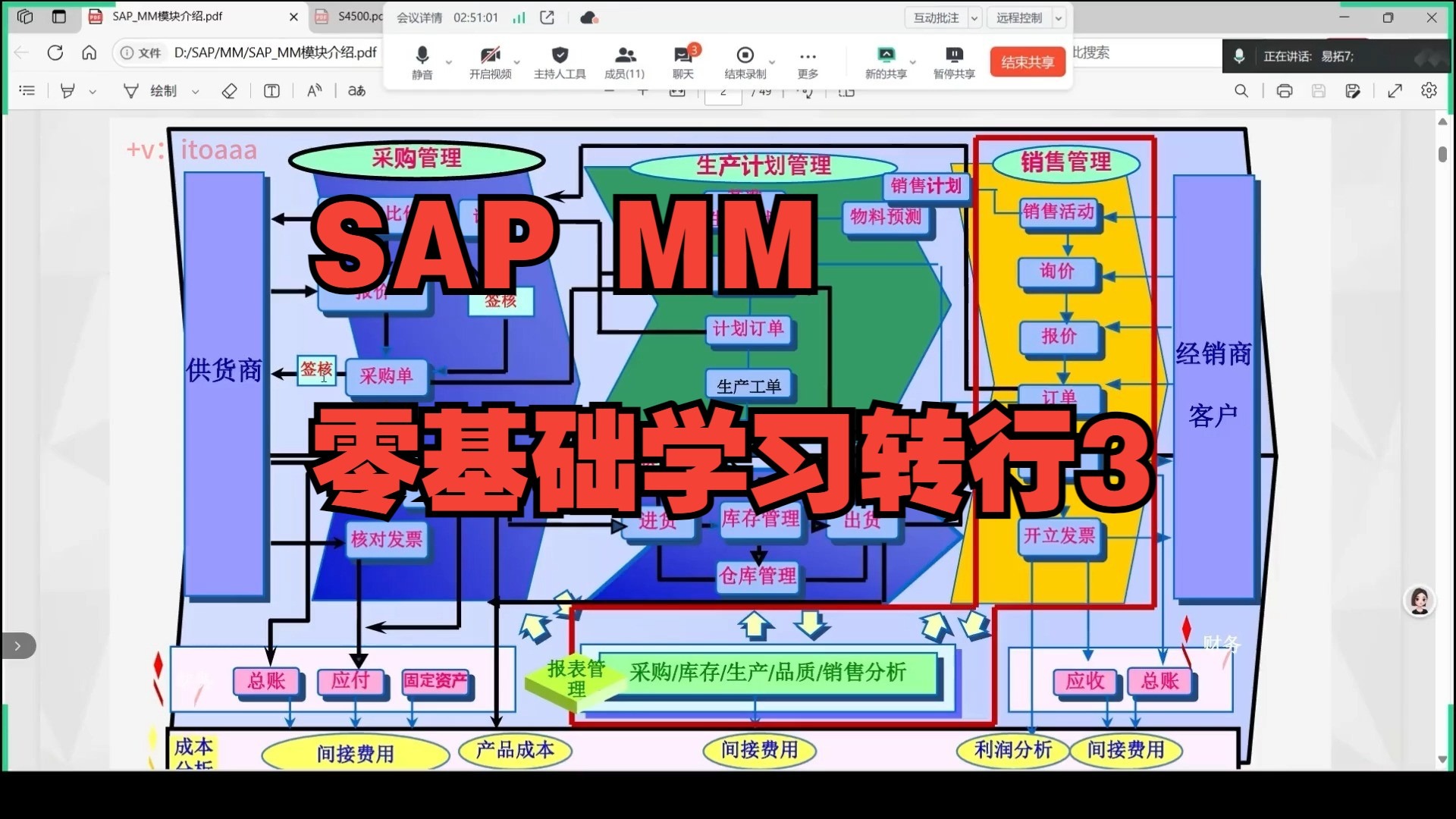Activate read aloud icon
This screenshot has height=819, width=1456.
pyautogui.click(x=314, y=91)
